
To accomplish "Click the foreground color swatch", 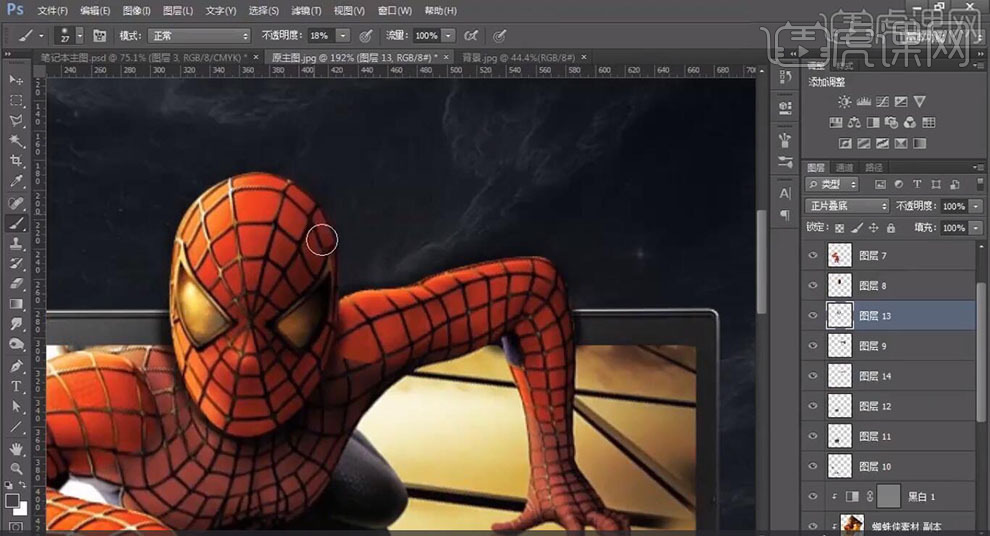I will pyautogui.click(x=12, y=499).
